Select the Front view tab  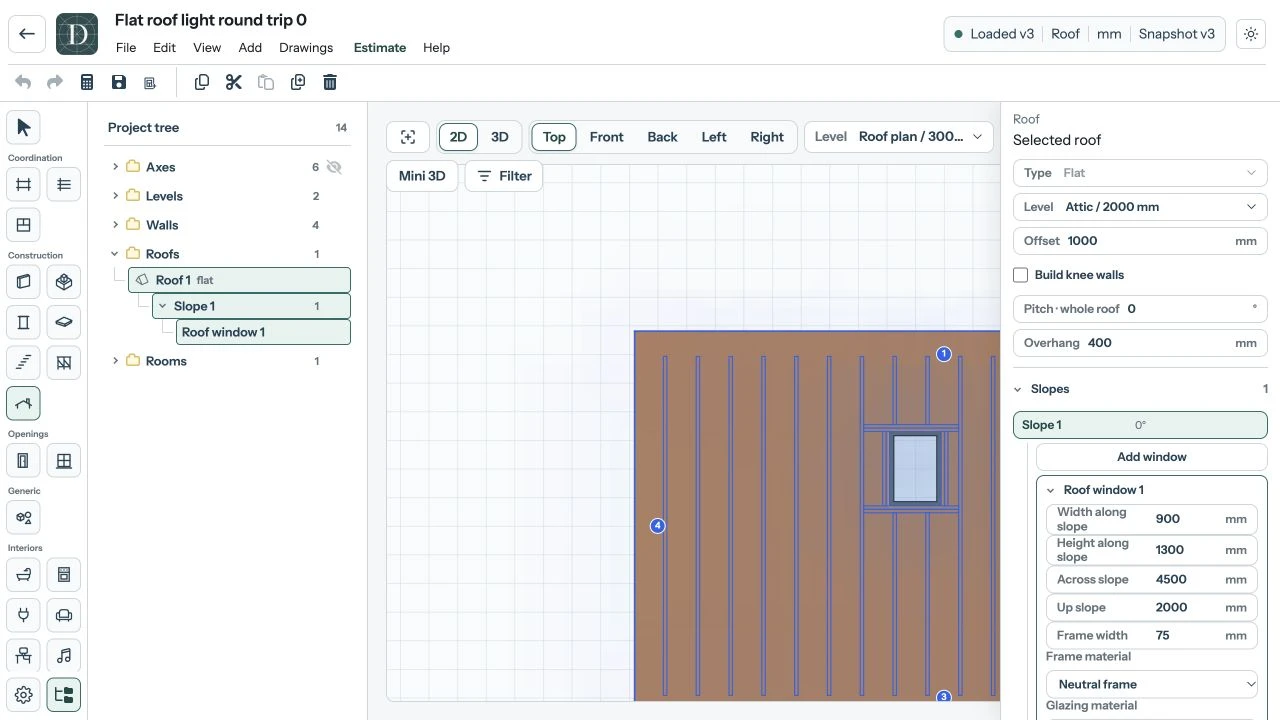607,137
